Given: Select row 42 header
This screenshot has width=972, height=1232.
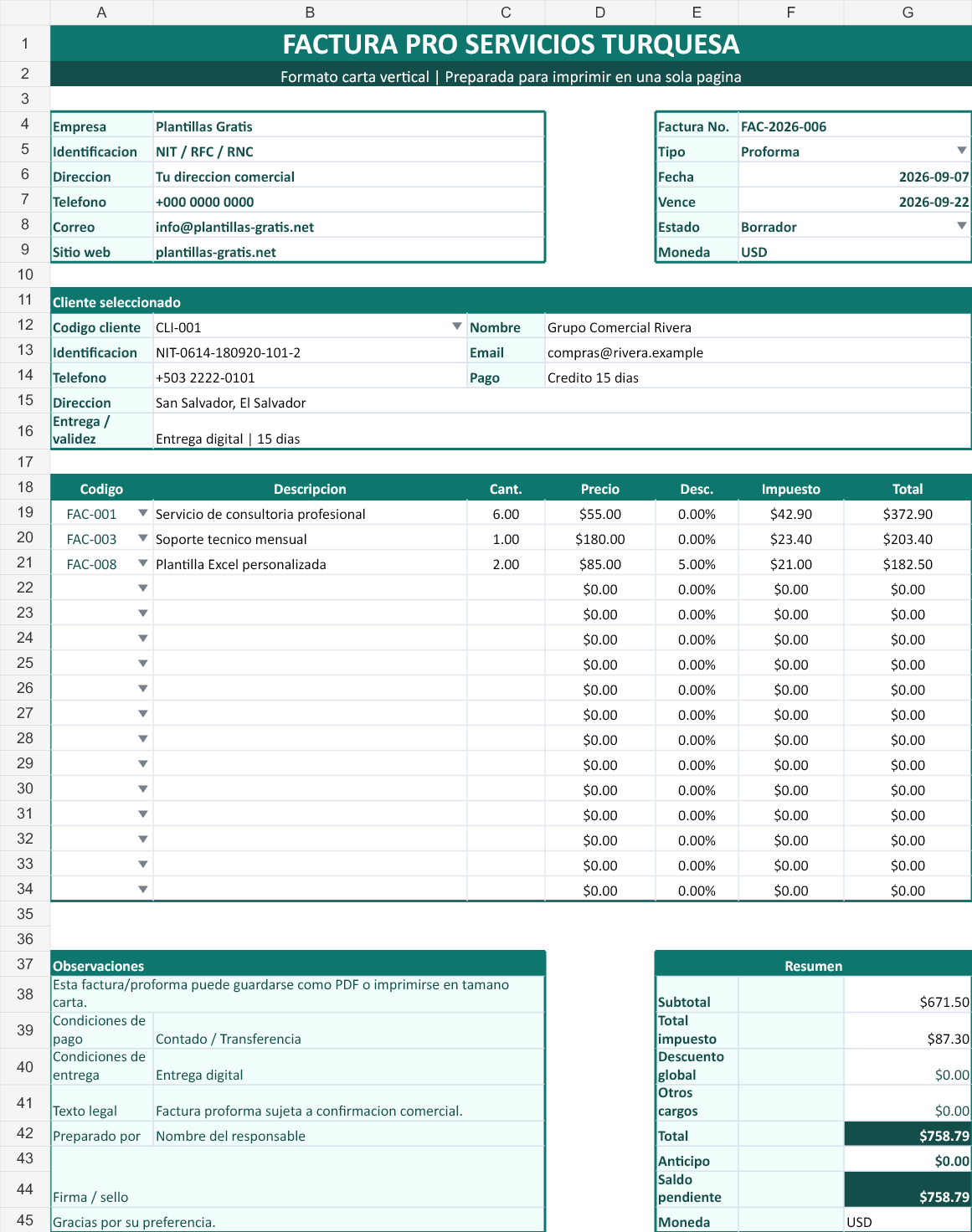Looking at the screenshot, I should point(25,1133).
